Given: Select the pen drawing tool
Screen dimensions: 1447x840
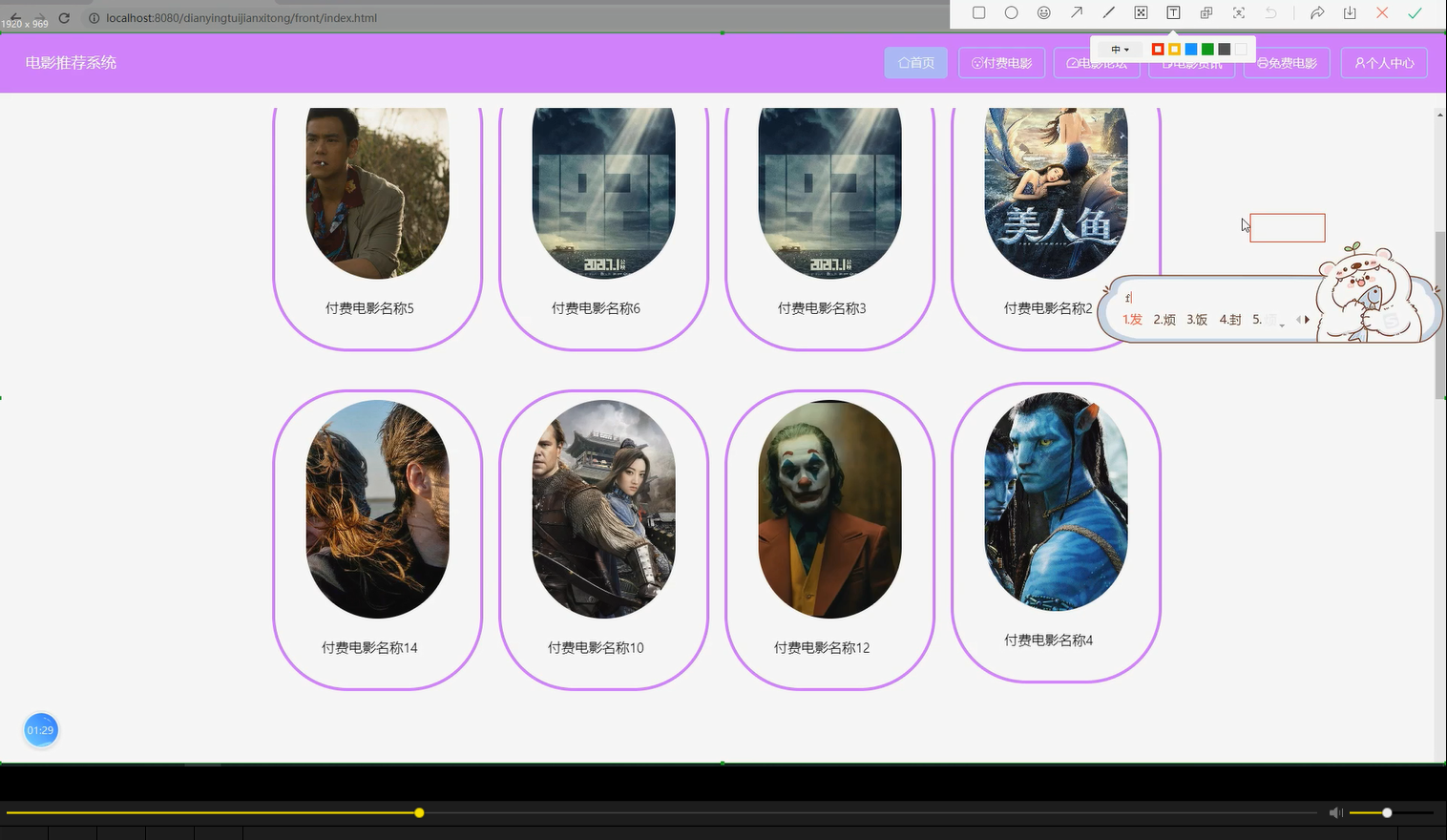Looking at the screenshot, I should click(1108, 12).
